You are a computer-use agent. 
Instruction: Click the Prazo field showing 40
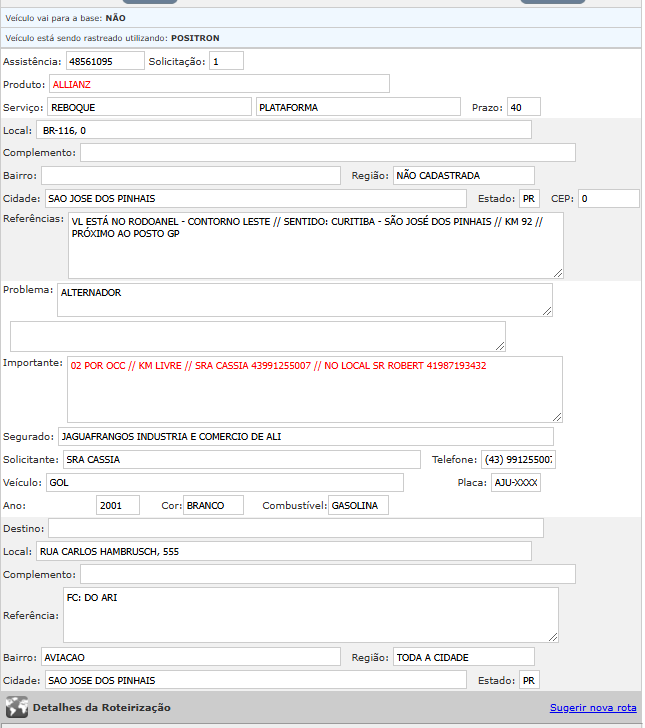tap(523, 107)
